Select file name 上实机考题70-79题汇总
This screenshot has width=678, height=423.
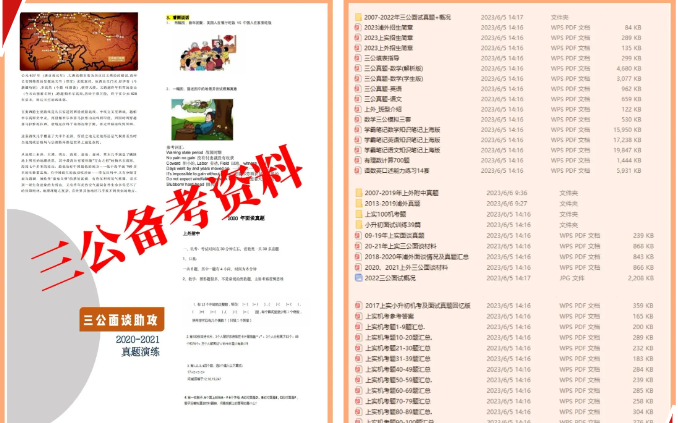398,401
